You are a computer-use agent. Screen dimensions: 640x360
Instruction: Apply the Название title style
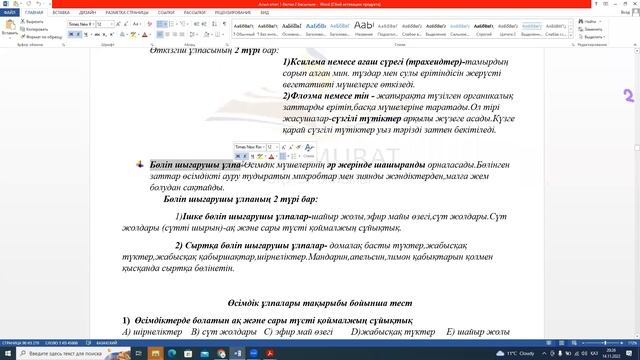click(x=364, y=29)
